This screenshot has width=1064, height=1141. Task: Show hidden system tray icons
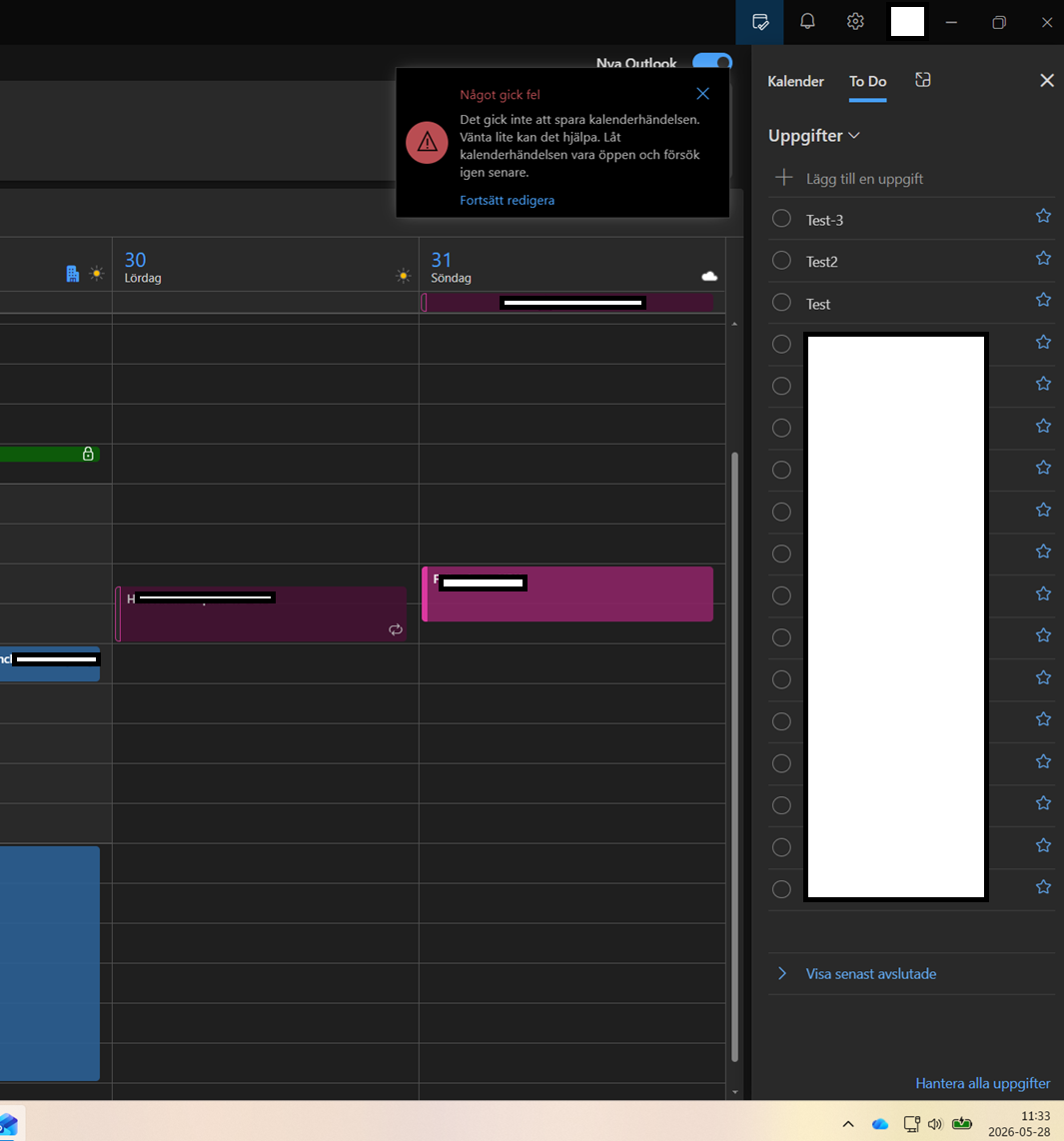(848, 1124)
